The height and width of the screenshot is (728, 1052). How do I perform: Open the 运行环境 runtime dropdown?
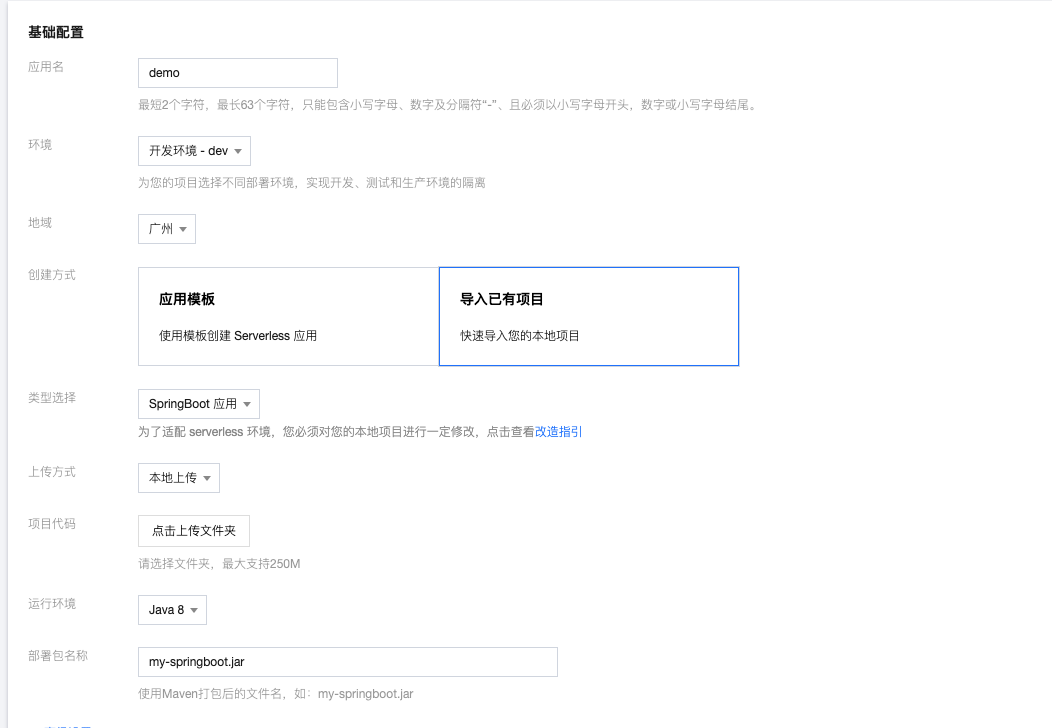[x=171, y=610]
